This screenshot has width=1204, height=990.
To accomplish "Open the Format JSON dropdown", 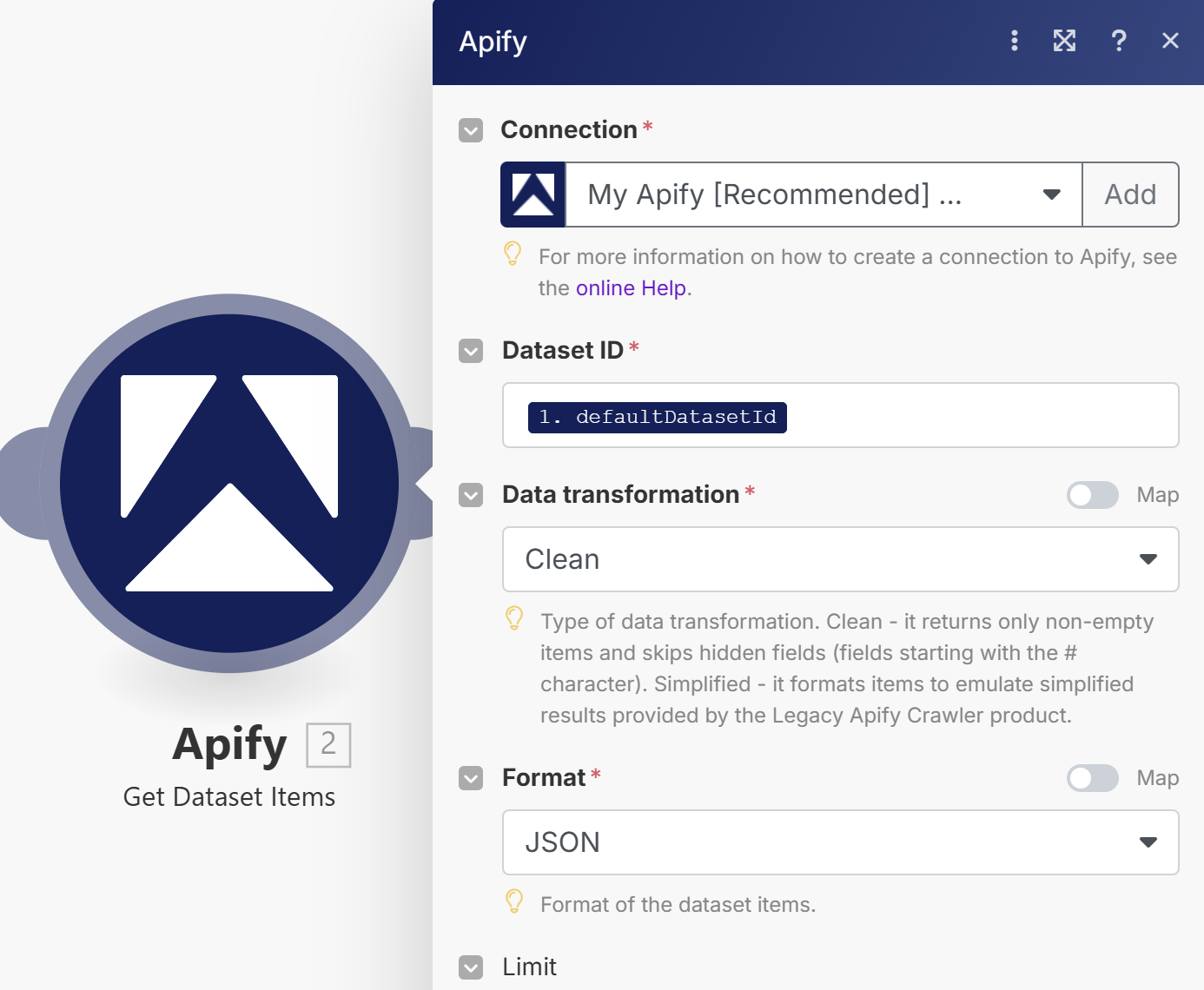I will point(841,842).
